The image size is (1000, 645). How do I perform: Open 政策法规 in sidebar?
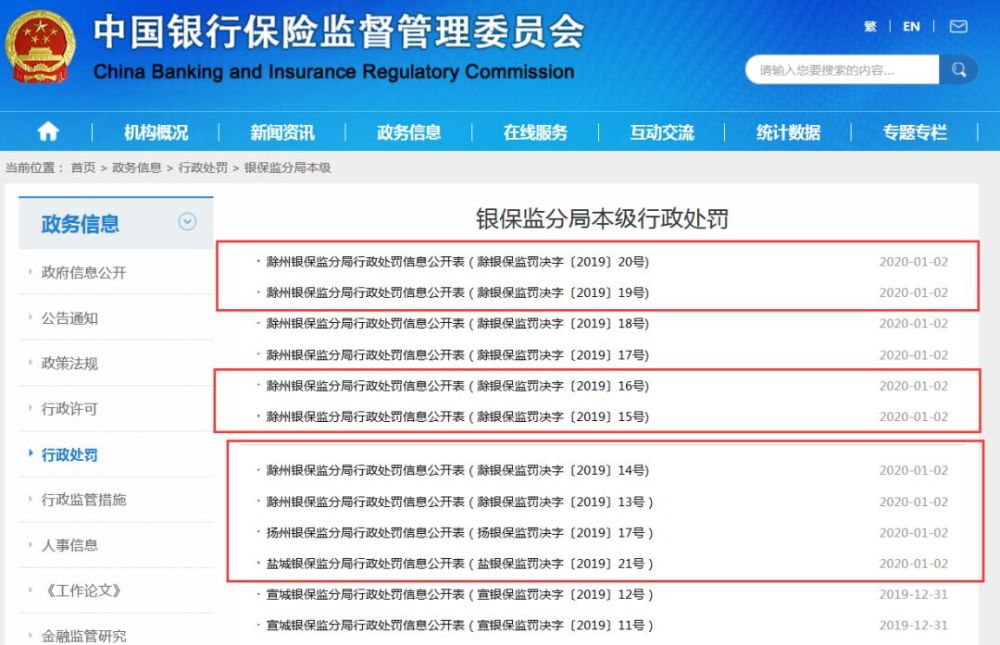click(70, 363)
